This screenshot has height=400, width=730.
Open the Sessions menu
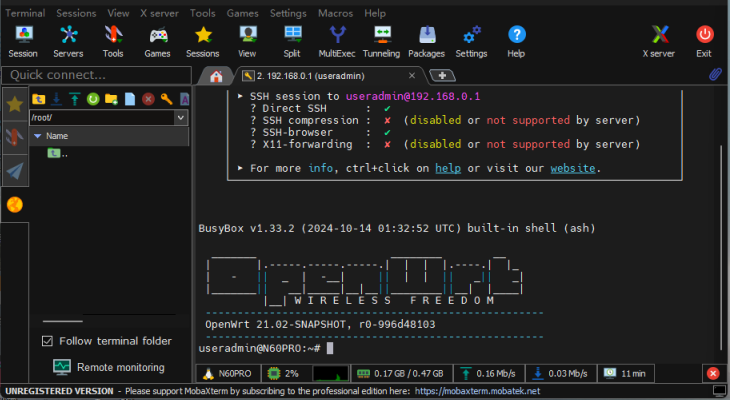coord(76,13)
